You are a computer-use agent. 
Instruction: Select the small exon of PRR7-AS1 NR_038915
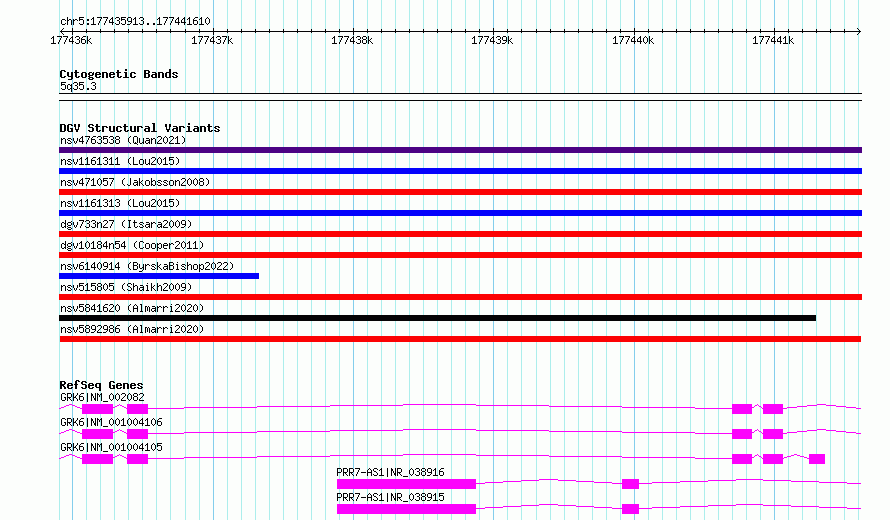pos(631,509)
